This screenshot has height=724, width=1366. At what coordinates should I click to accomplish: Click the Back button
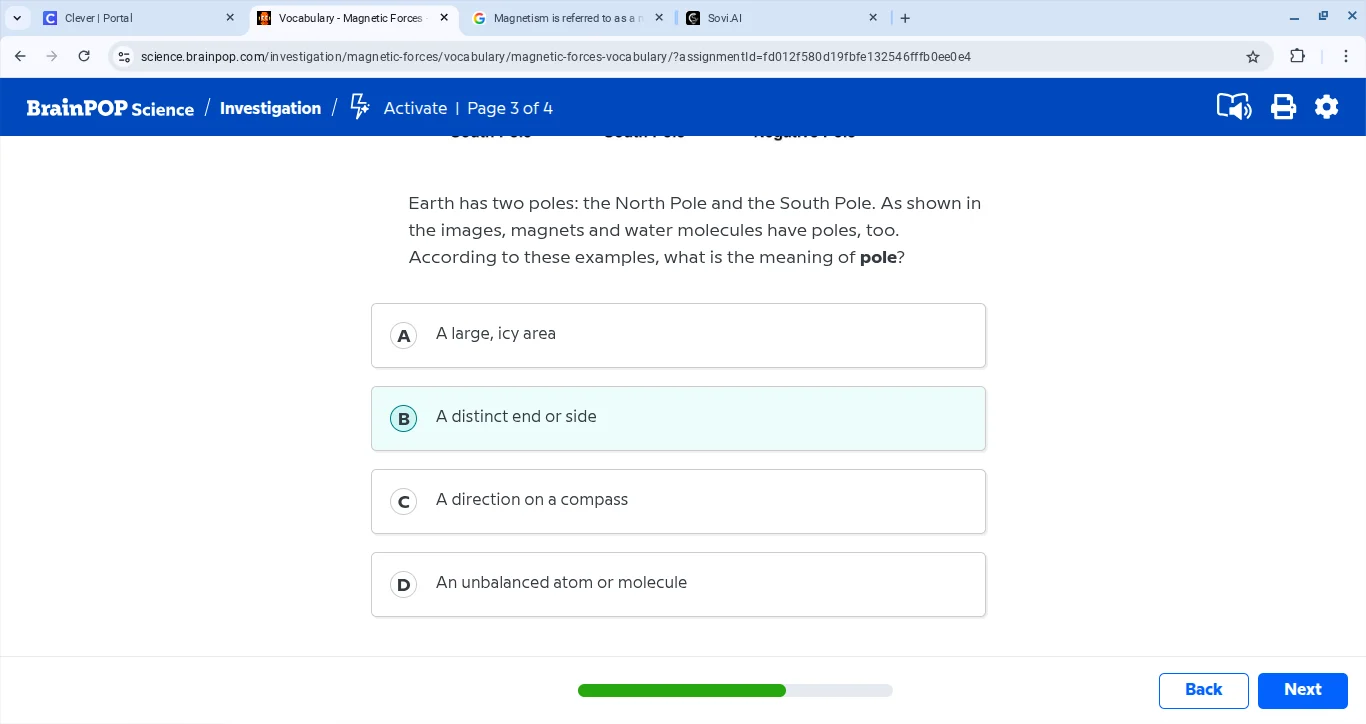coord(1203,690)
